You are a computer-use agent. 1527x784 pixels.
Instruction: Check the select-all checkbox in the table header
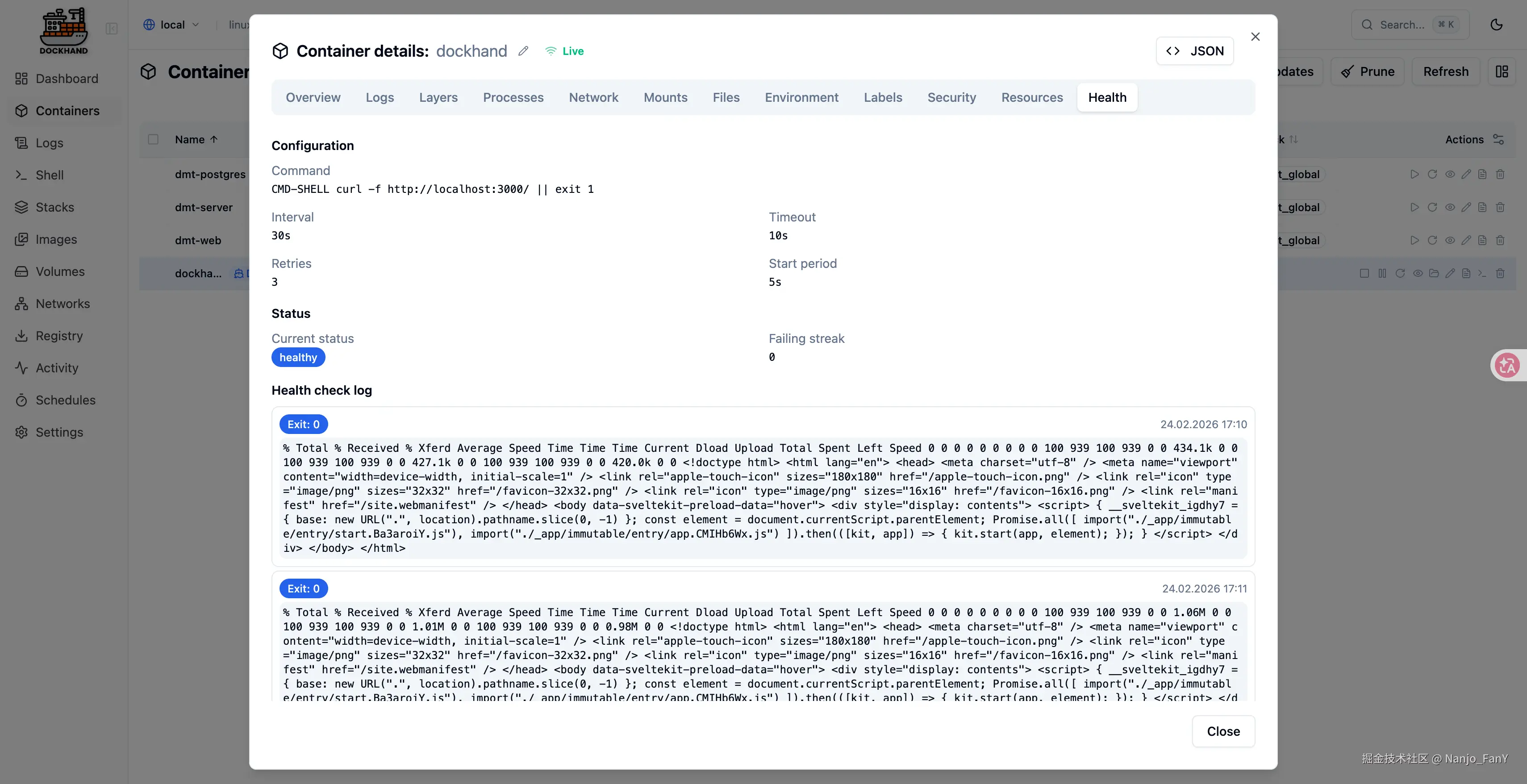tap(153, 139)
